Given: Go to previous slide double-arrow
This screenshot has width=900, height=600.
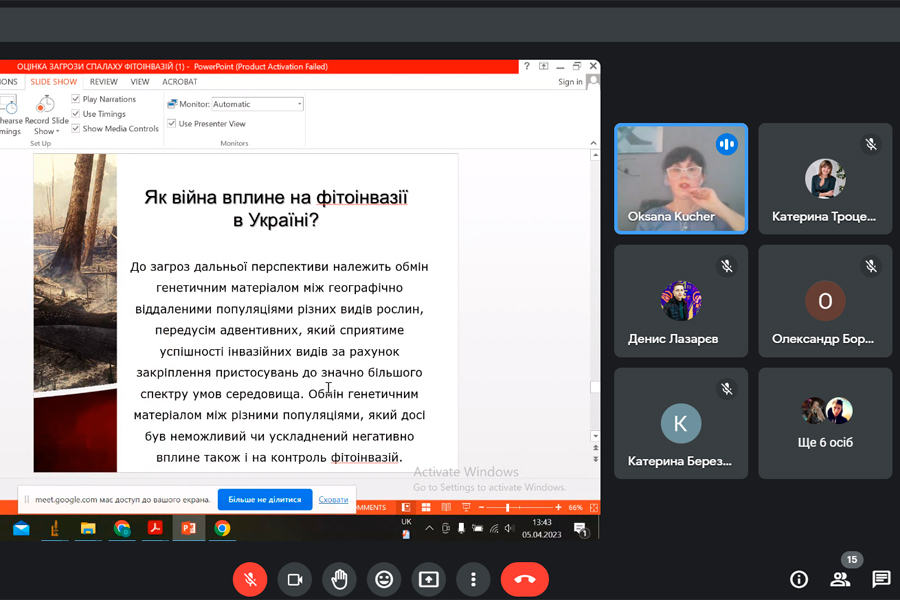Looking at the screenshot, I should click(595, 448).
